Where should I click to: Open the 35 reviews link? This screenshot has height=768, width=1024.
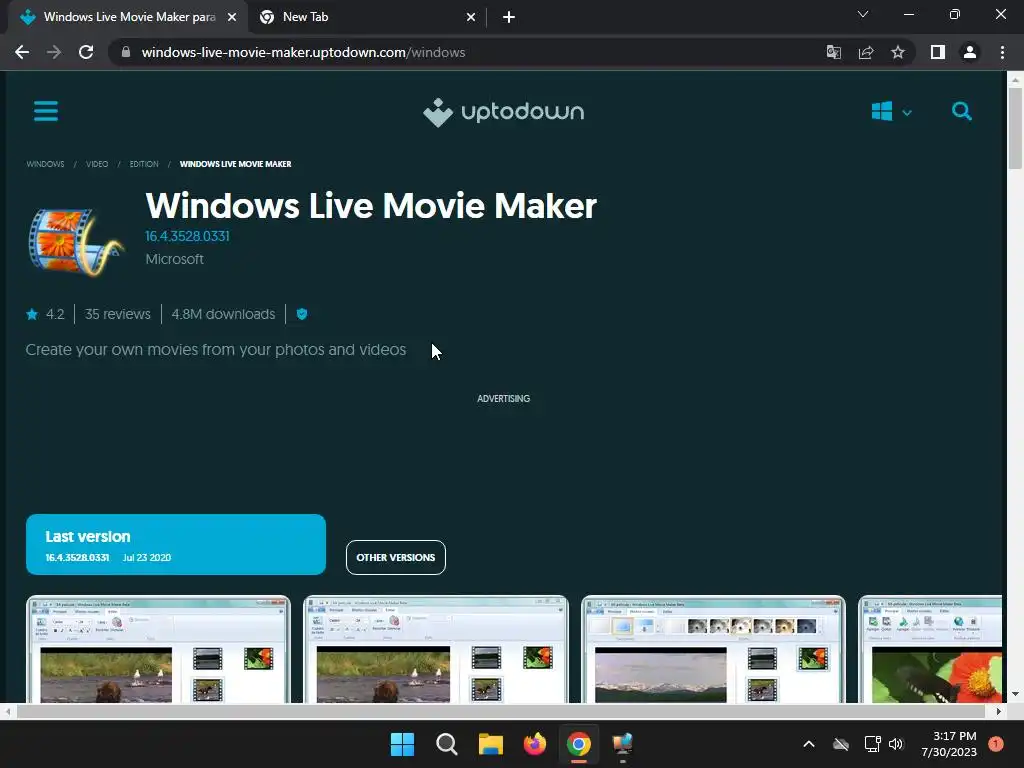click(x=118, y=314)
